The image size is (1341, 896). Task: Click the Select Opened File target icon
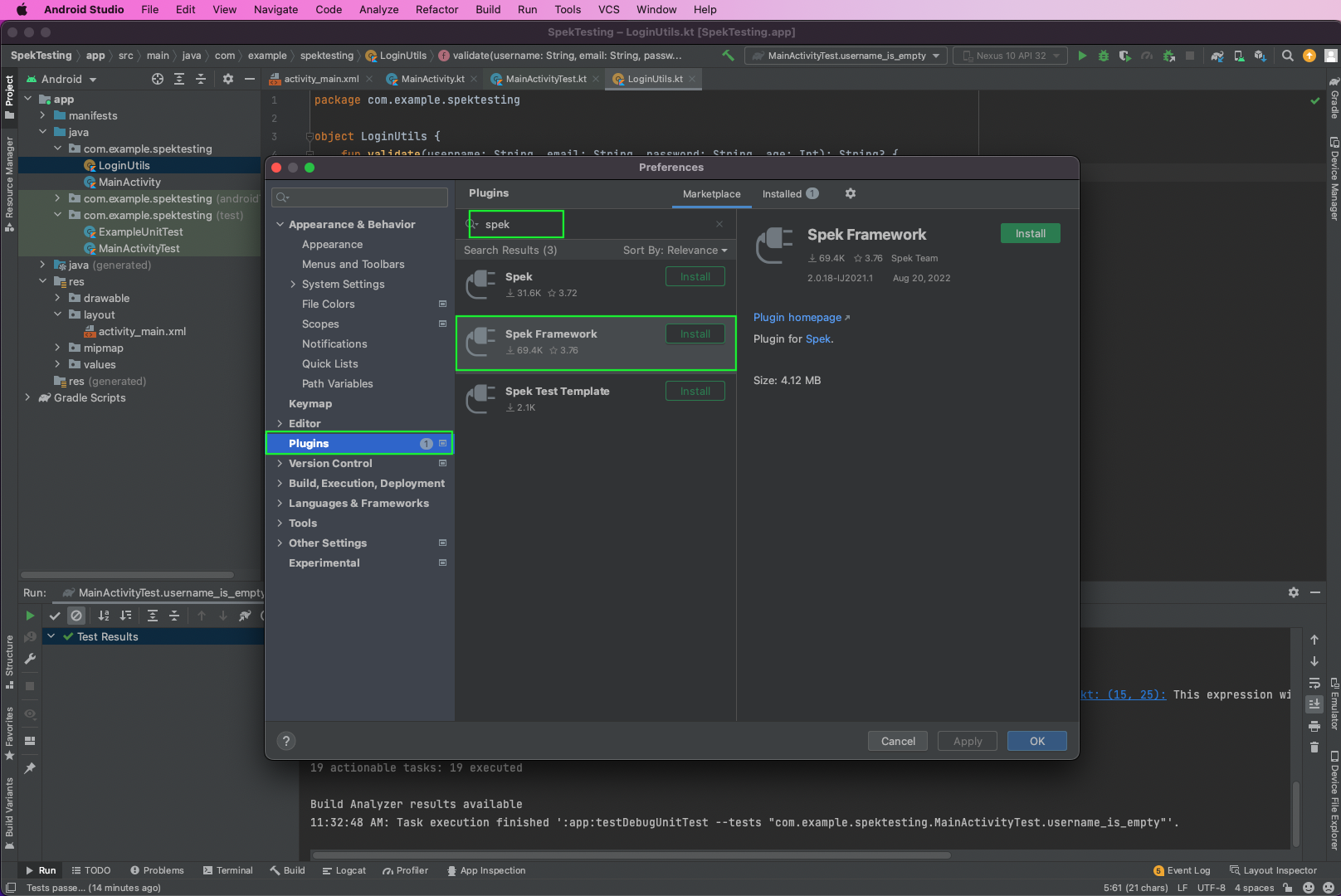click(158, 79)
